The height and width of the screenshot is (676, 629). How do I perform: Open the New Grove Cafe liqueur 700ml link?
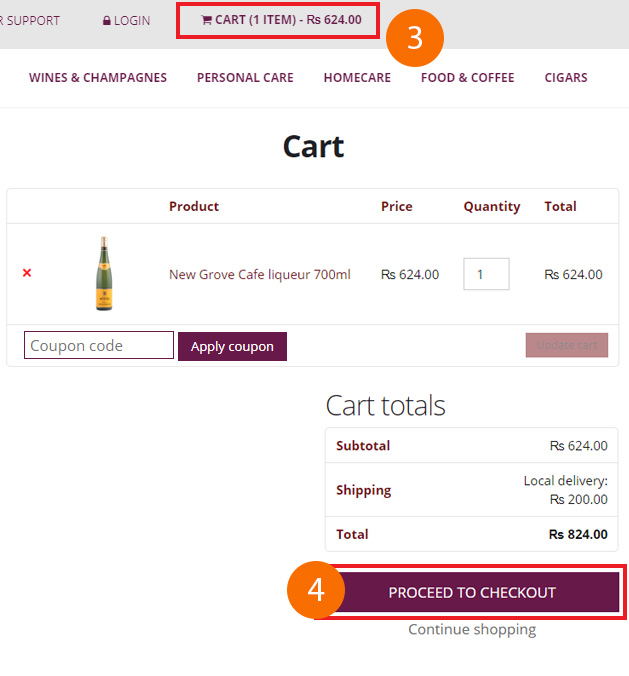pos(259,274)
